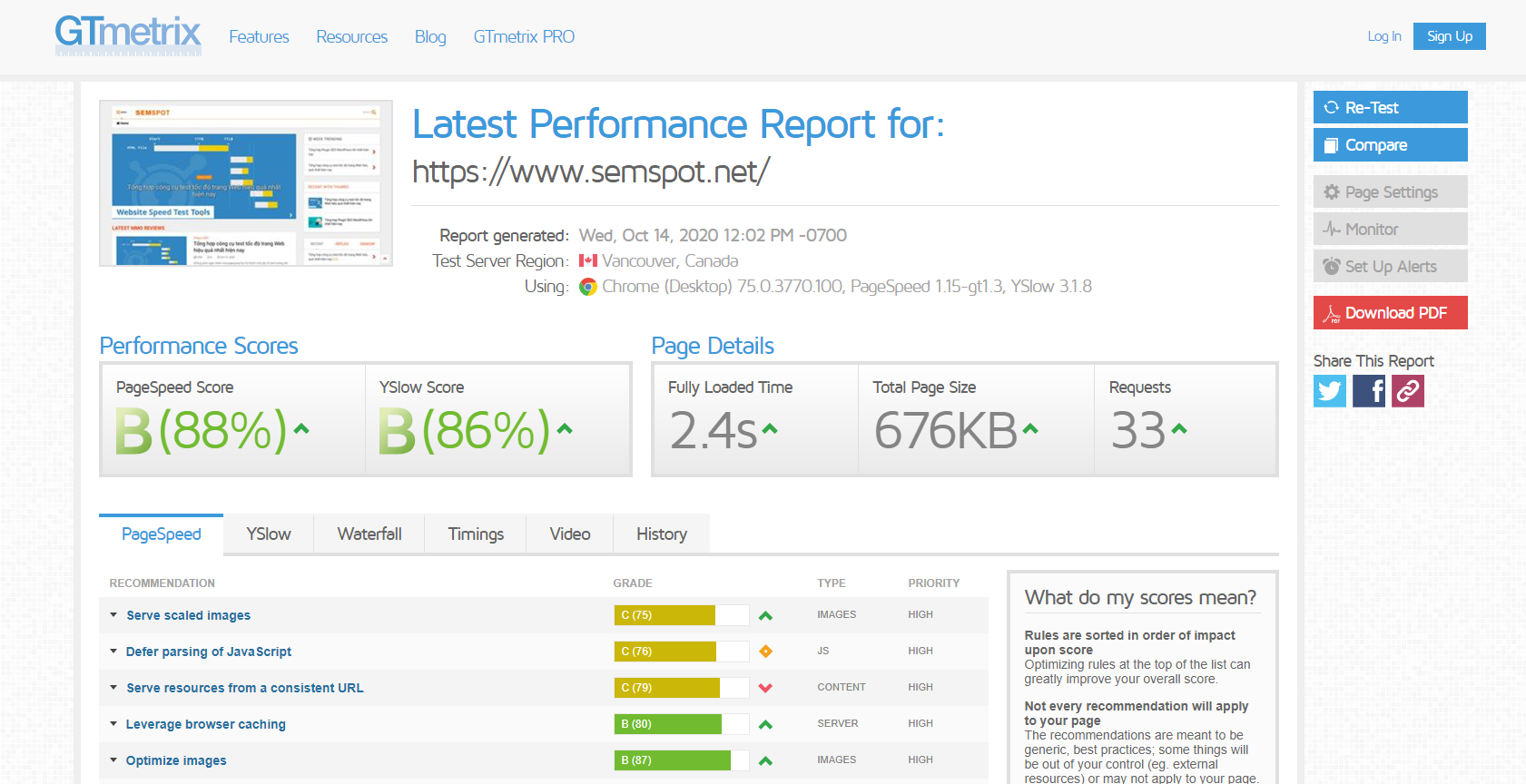Click arrow next to Fully Loaded Time value
1526x784 pixels.
pos(770,429)
